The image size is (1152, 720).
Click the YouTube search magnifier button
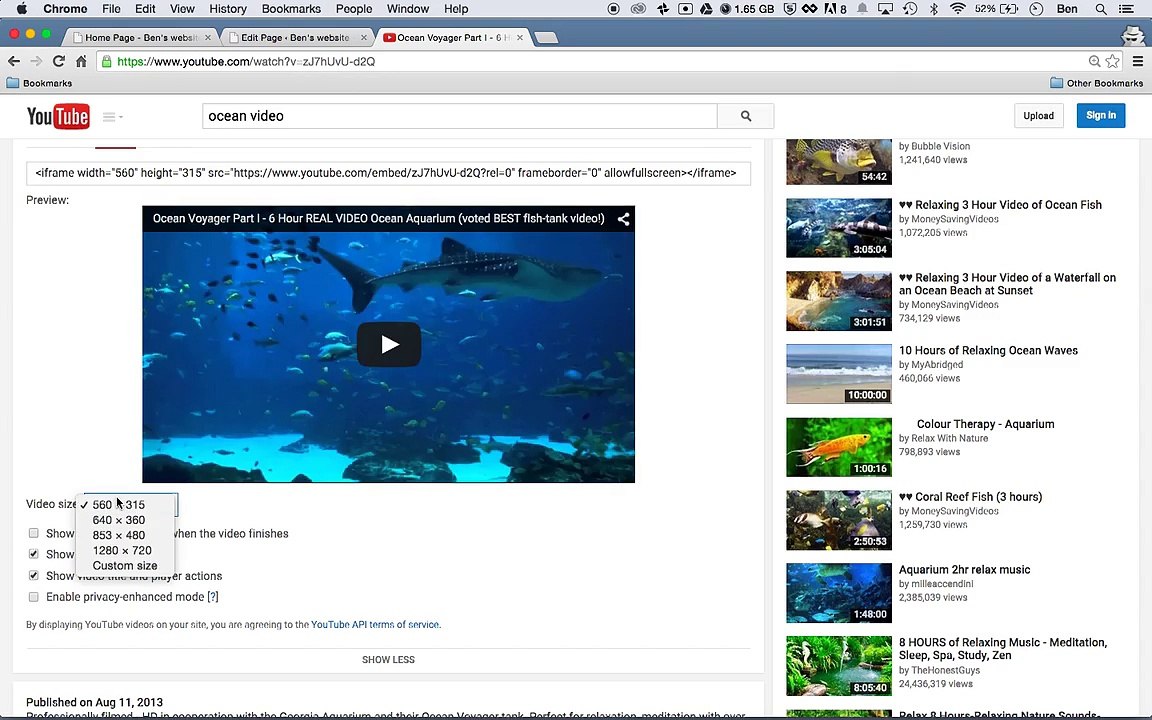746,116
